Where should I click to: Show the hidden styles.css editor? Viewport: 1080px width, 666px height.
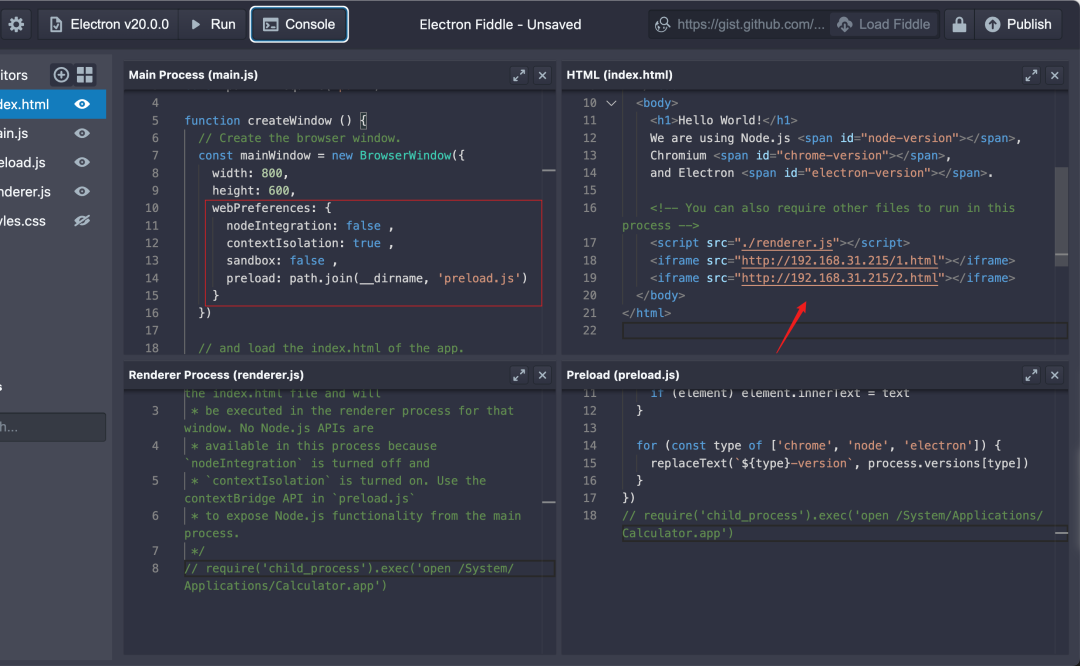(82, 221)
